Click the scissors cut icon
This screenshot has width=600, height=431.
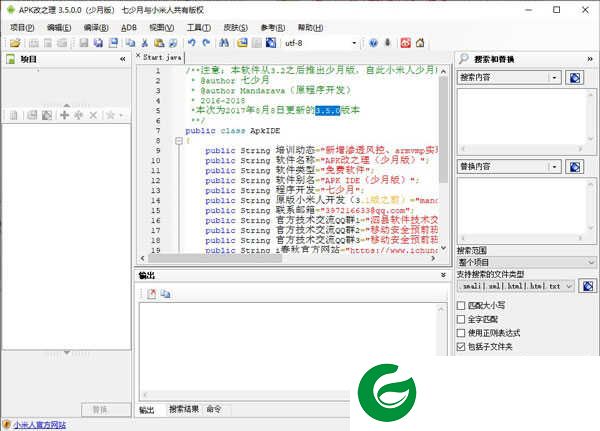pyautogui.click(x=145, y=43)
